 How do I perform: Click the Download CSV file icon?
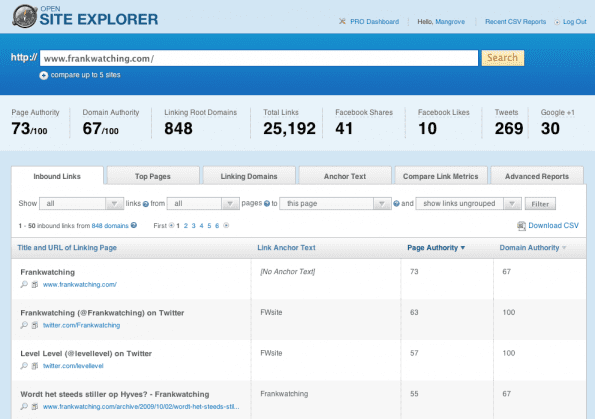521,226
